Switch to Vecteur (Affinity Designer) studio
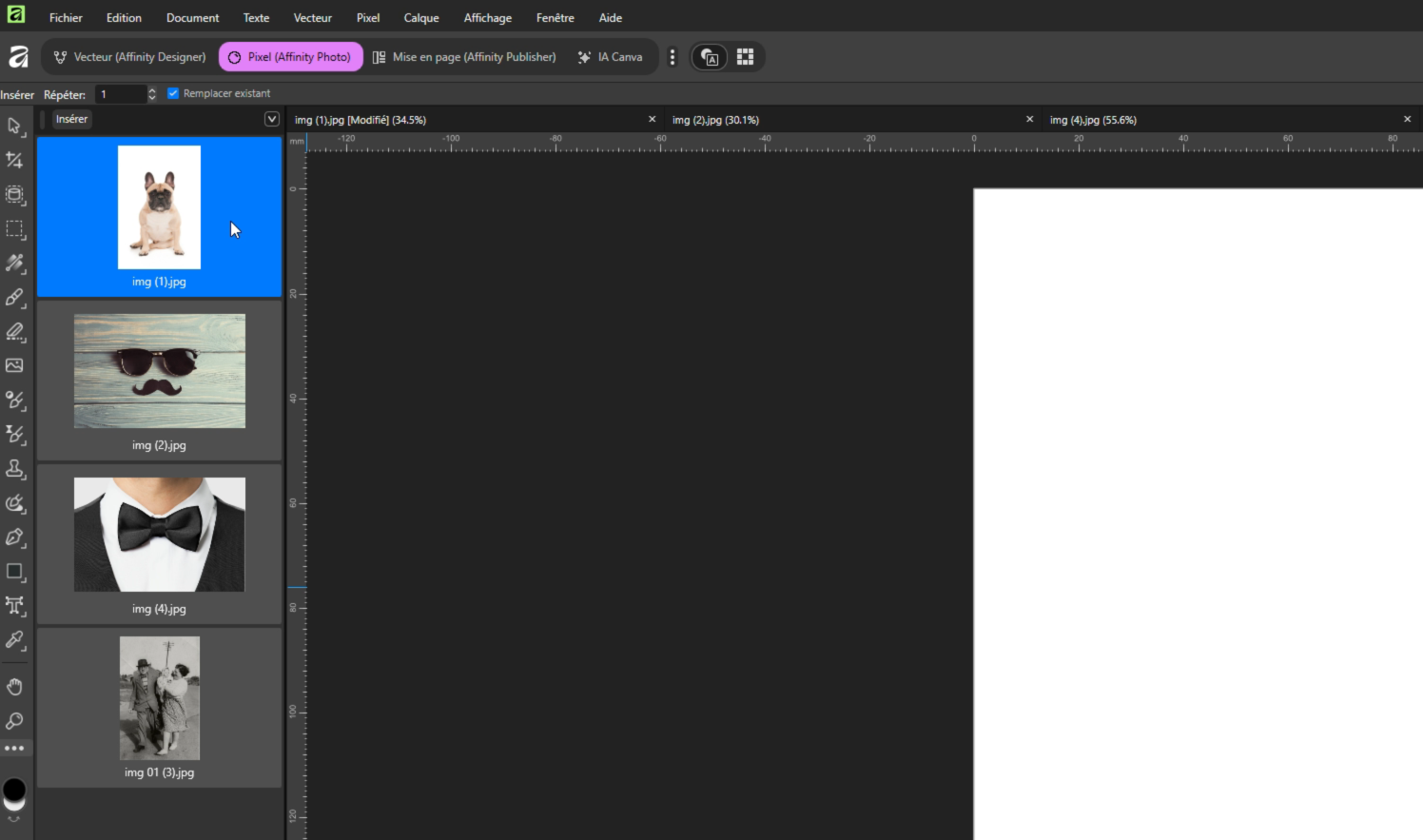 [129, 57]
